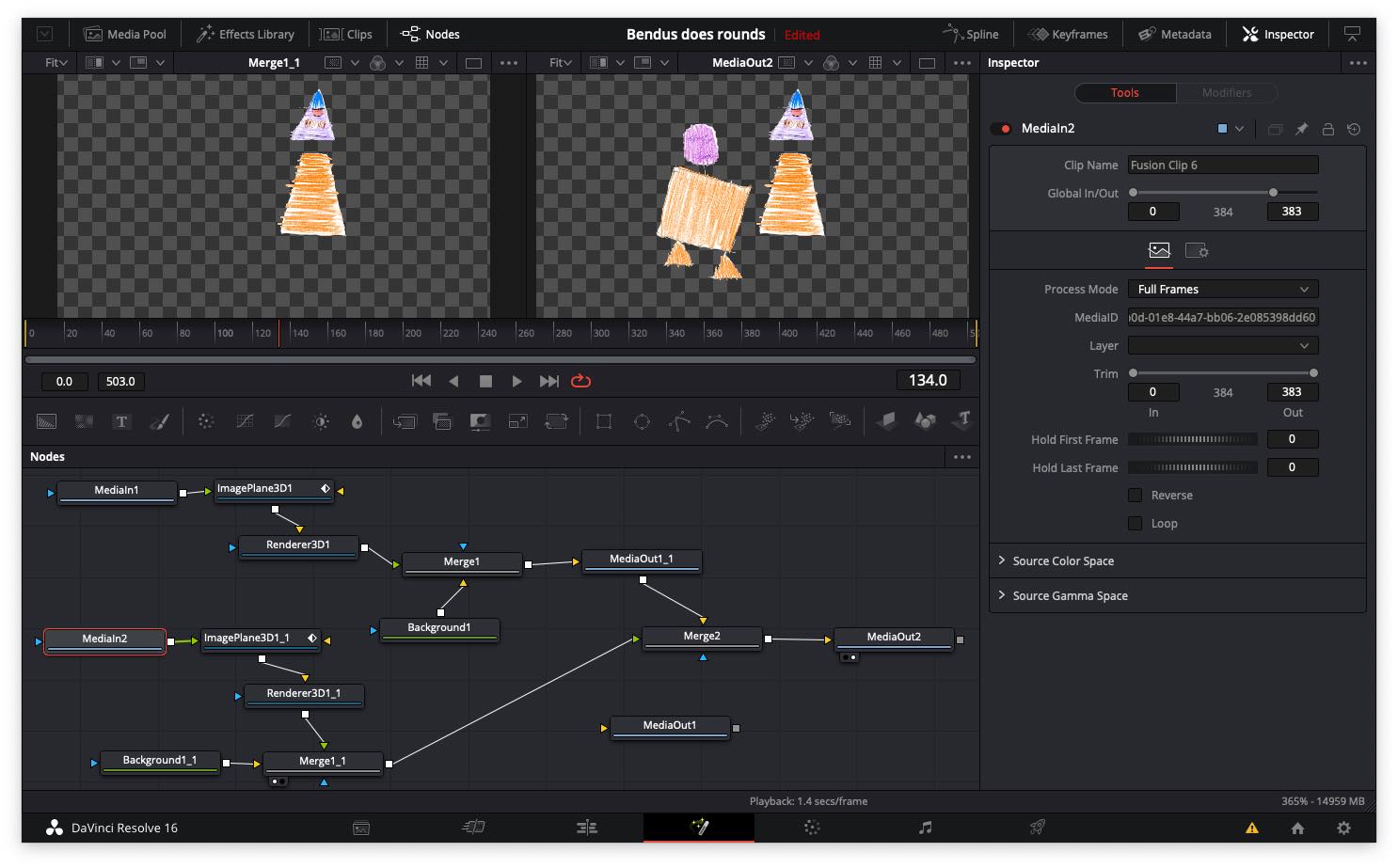Add a Color Curves tool
Viewport: 1398px width, 868px height.
tap(245, 421)
